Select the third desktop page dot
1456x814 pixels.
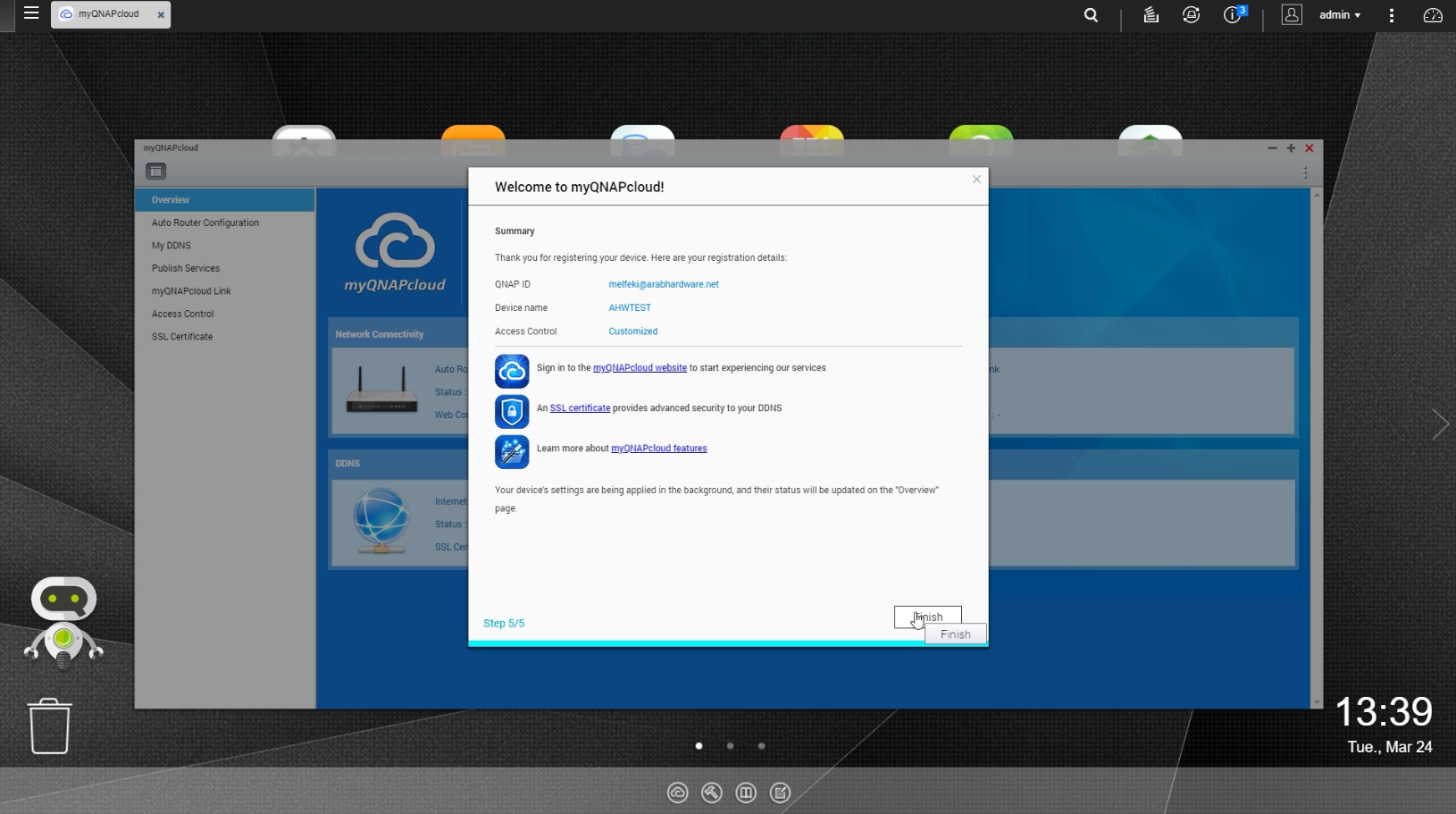click(x=761, y=746)
